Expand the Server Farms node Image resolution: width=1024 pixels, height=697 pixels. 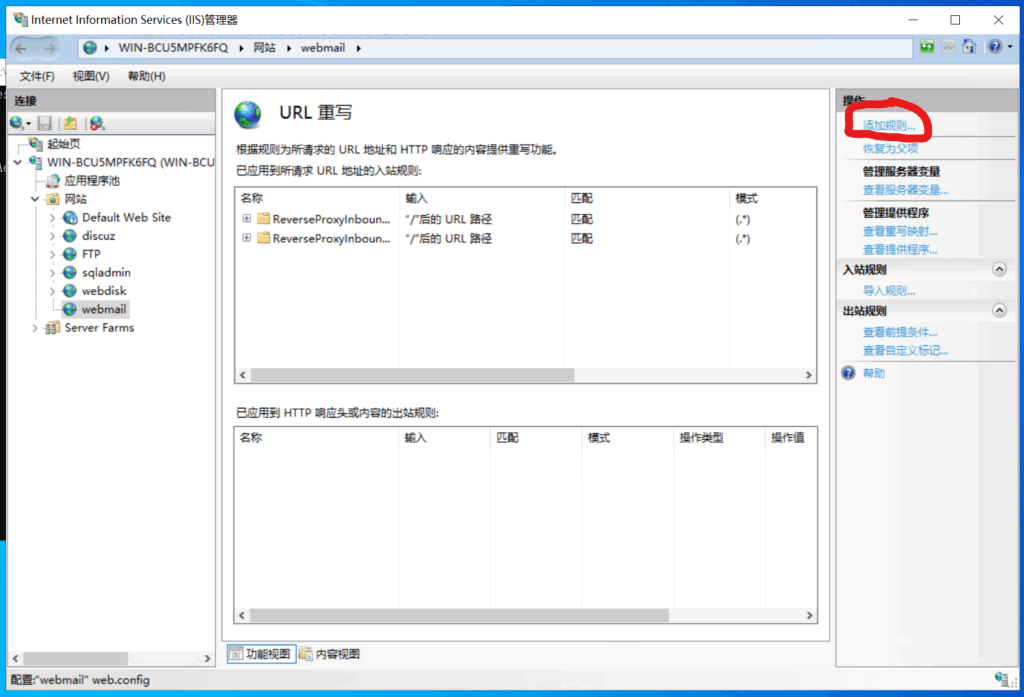pyautogui.click(x=35, y=328)
